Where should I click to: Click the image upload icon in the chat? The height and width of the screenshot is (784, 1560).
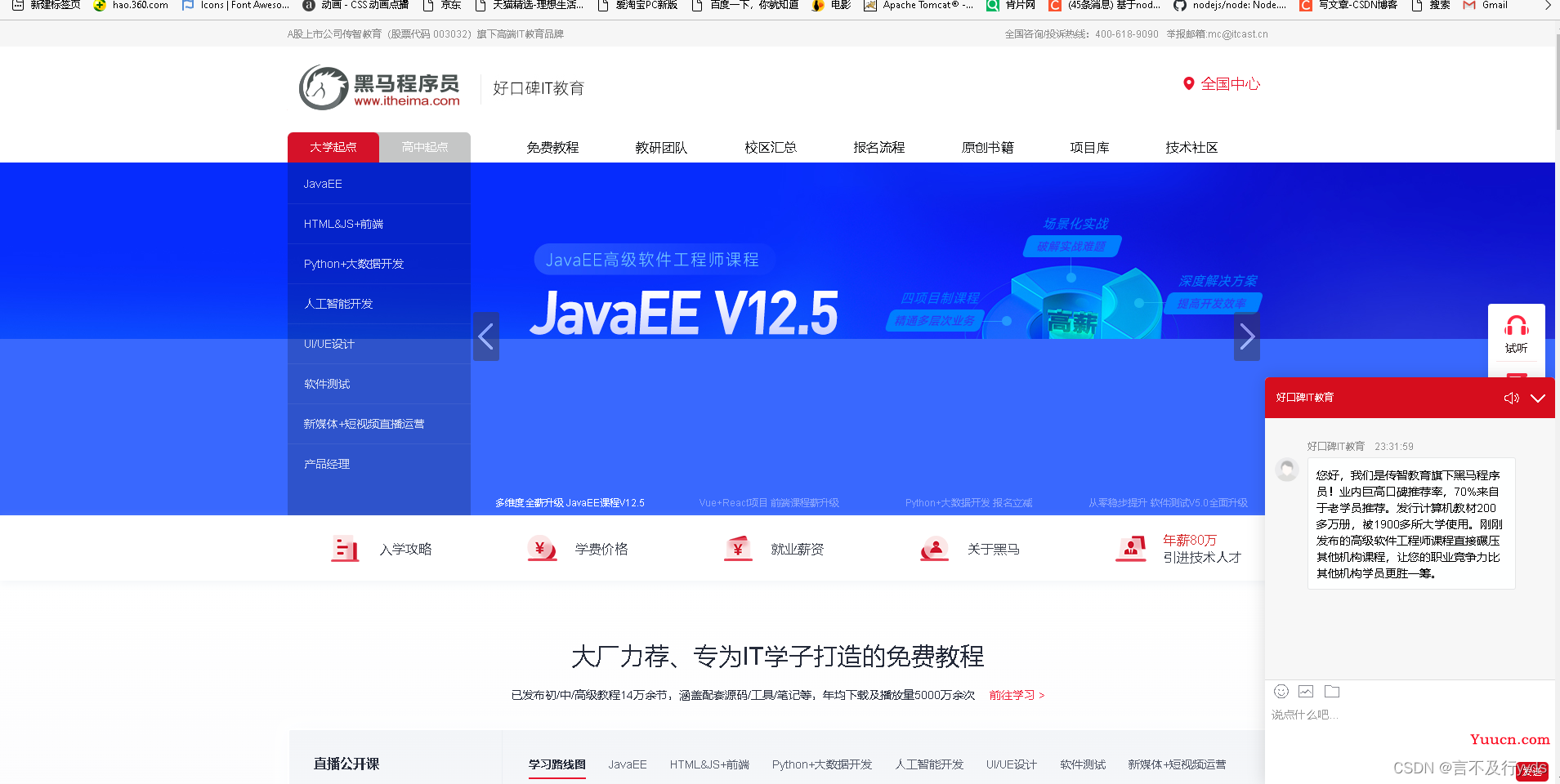1306,692
